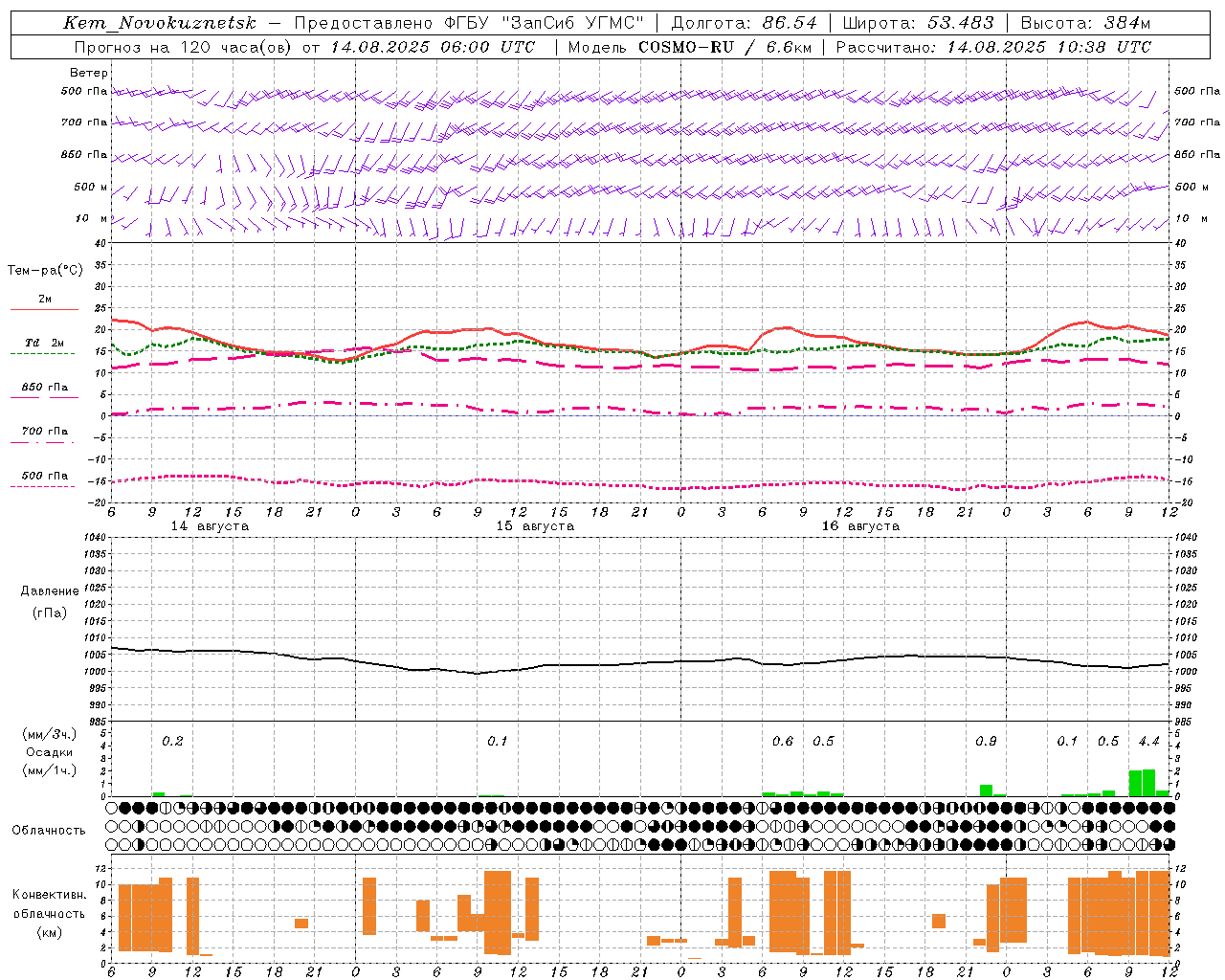The height and width of the screenshot is (980, 1225).
Task: Click the Давление panel title
Action: [x=50, y=591]
